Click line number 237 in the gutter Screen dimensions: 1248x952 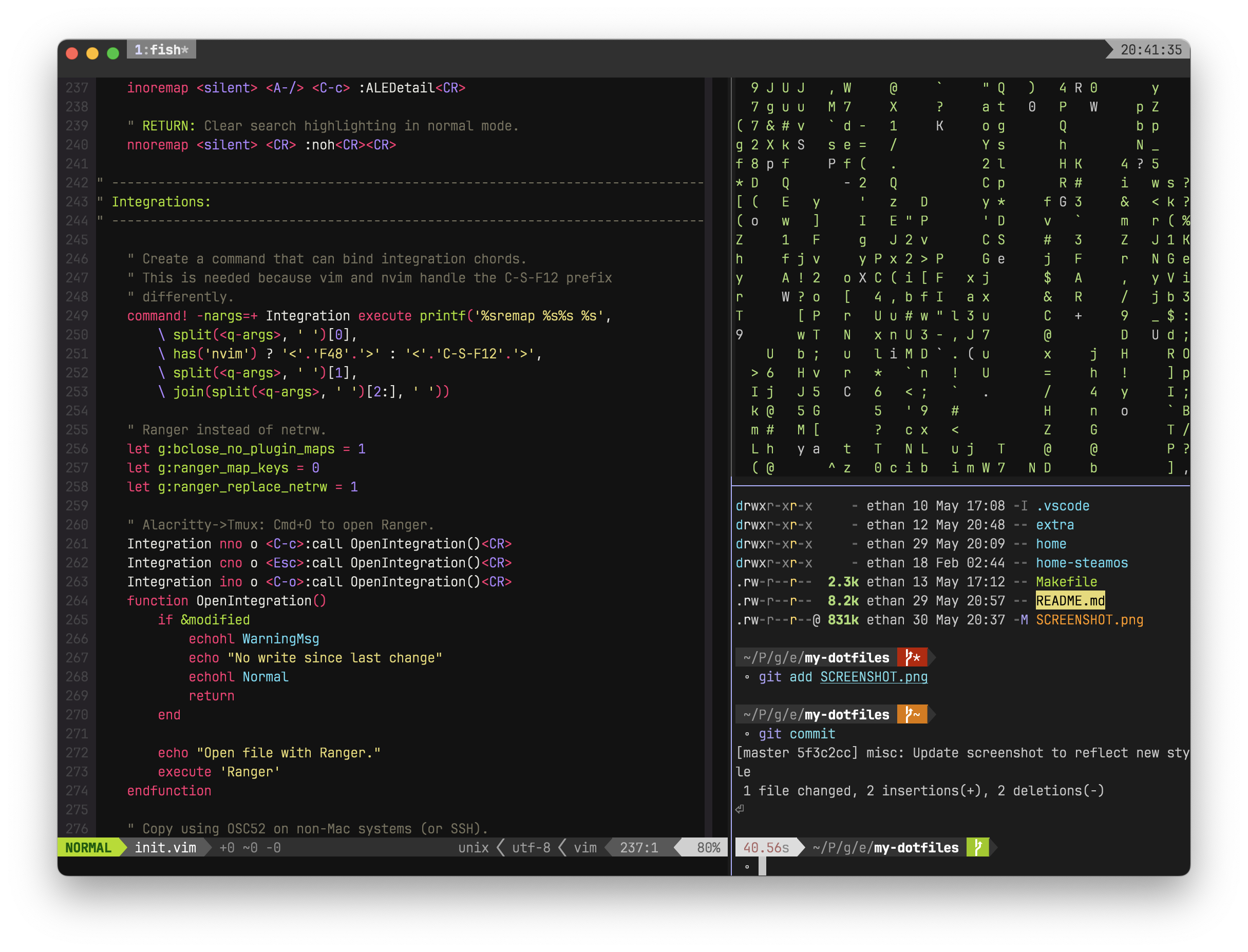[x=77, y=88]
